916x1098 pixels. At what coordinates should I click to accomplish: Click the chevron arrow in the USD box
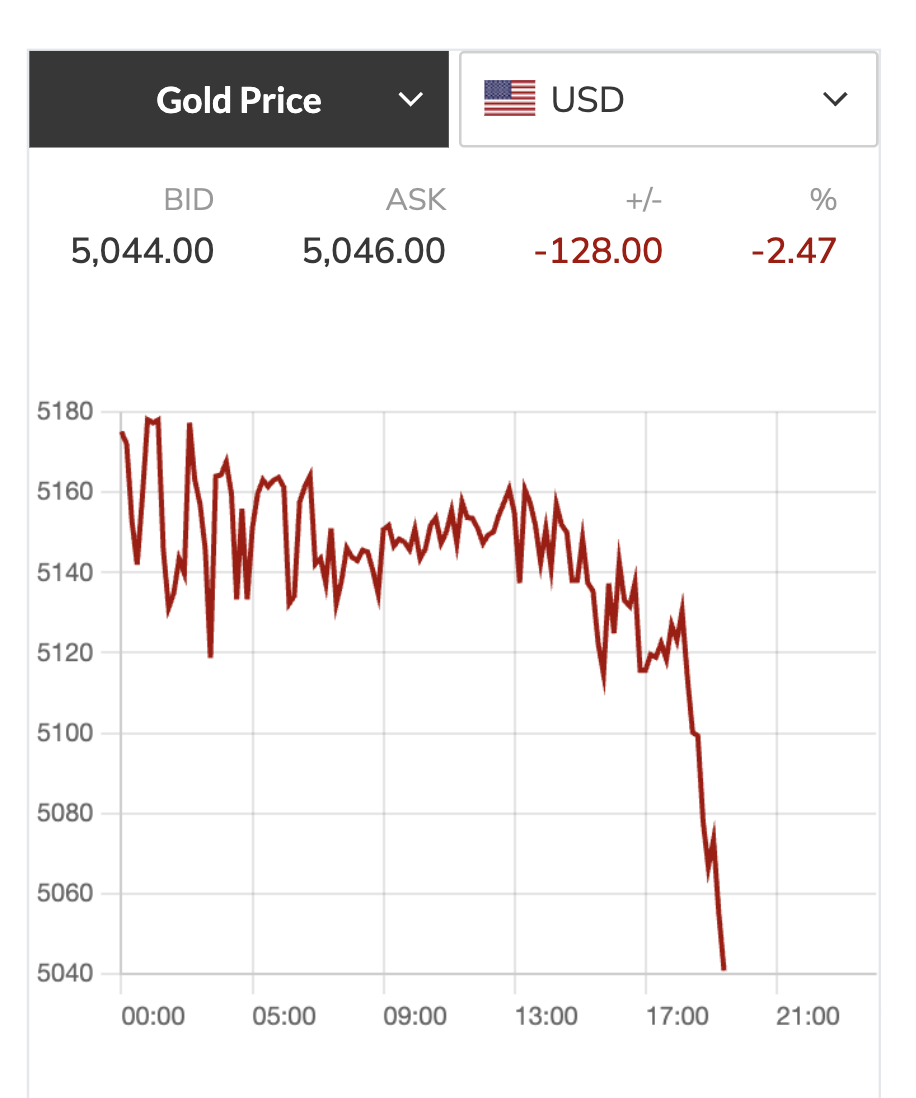pos(834,99)
